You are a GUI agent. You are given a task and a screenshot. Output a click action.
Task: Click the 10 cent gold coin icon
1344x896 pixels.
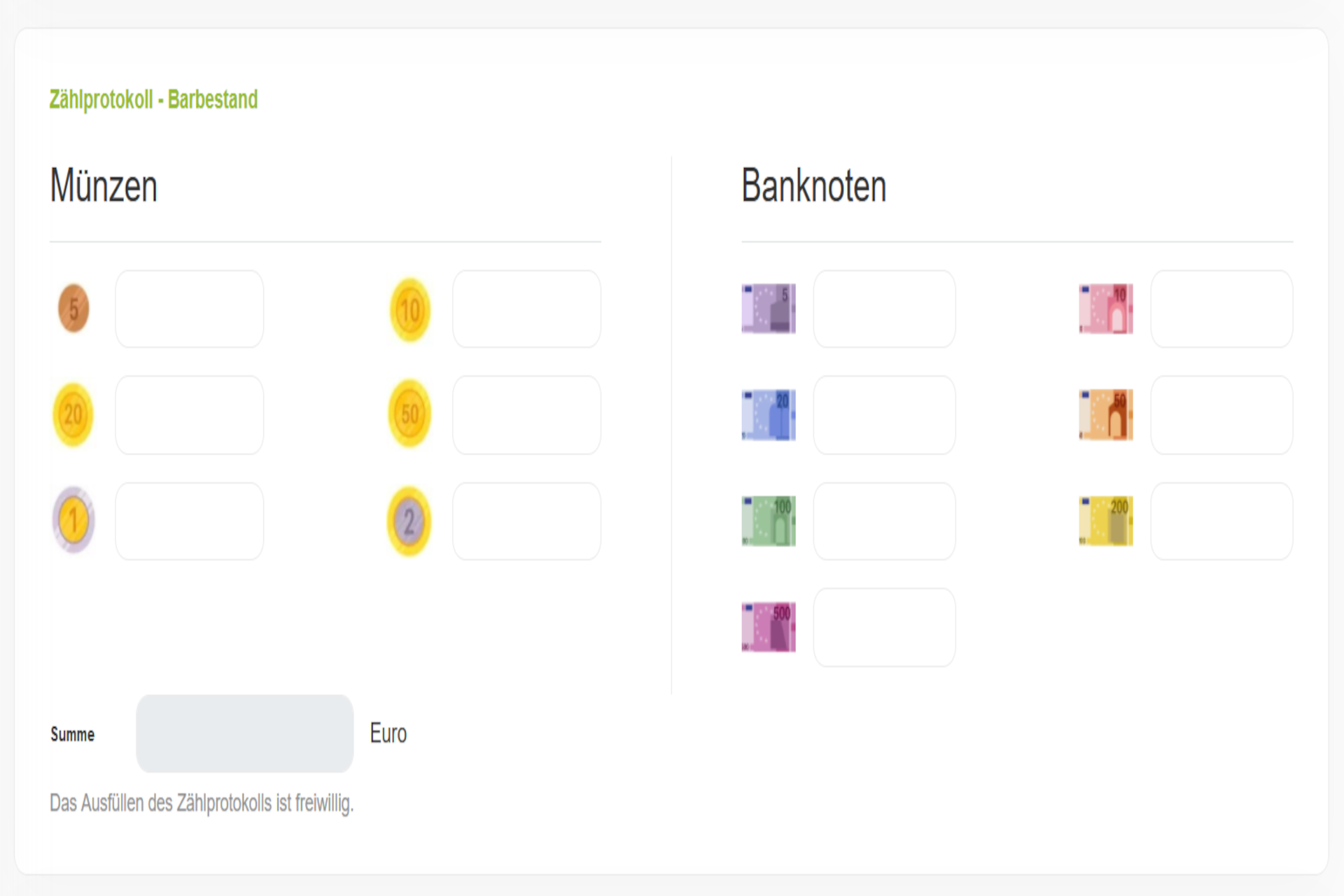click(410, 309)
